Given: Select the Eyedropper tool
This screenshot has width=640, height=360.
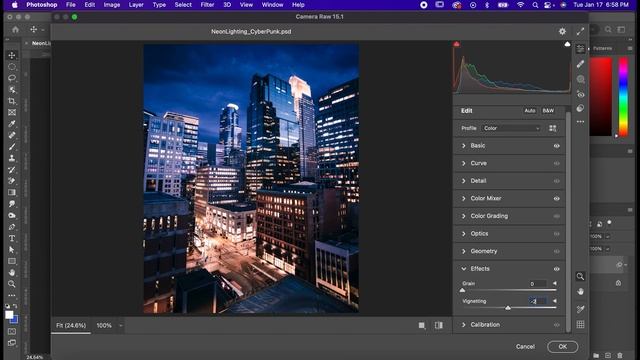Looking at the screenshot, I should tap(12, 124).
